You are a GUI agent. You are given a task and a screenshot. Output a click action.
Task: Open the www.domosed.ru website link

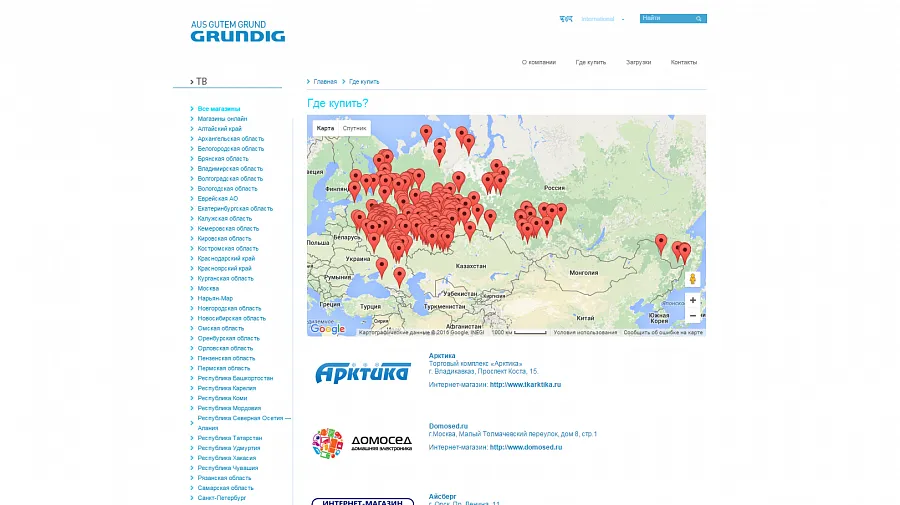526,447
